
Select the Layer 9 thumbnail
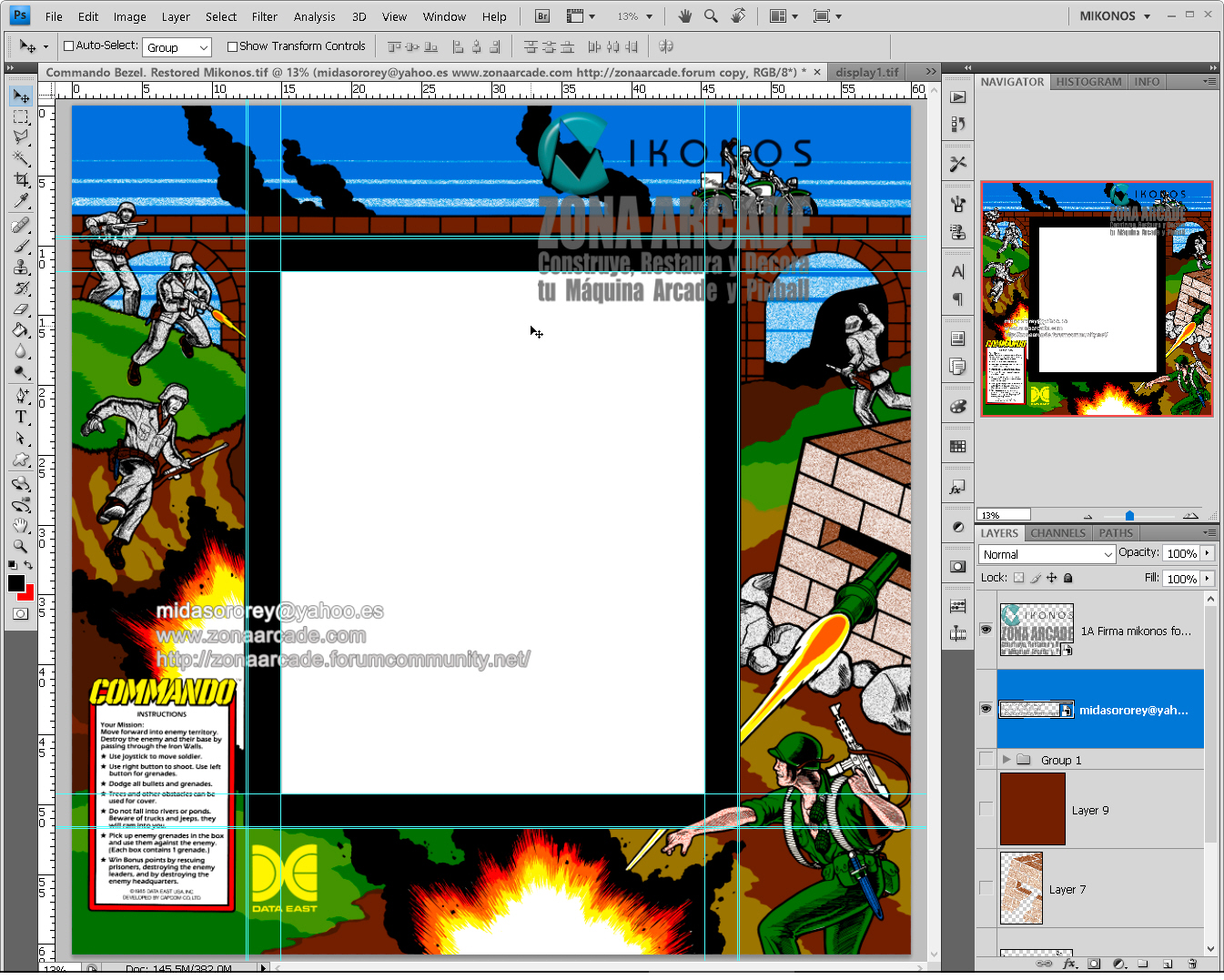click(1032, 809)
